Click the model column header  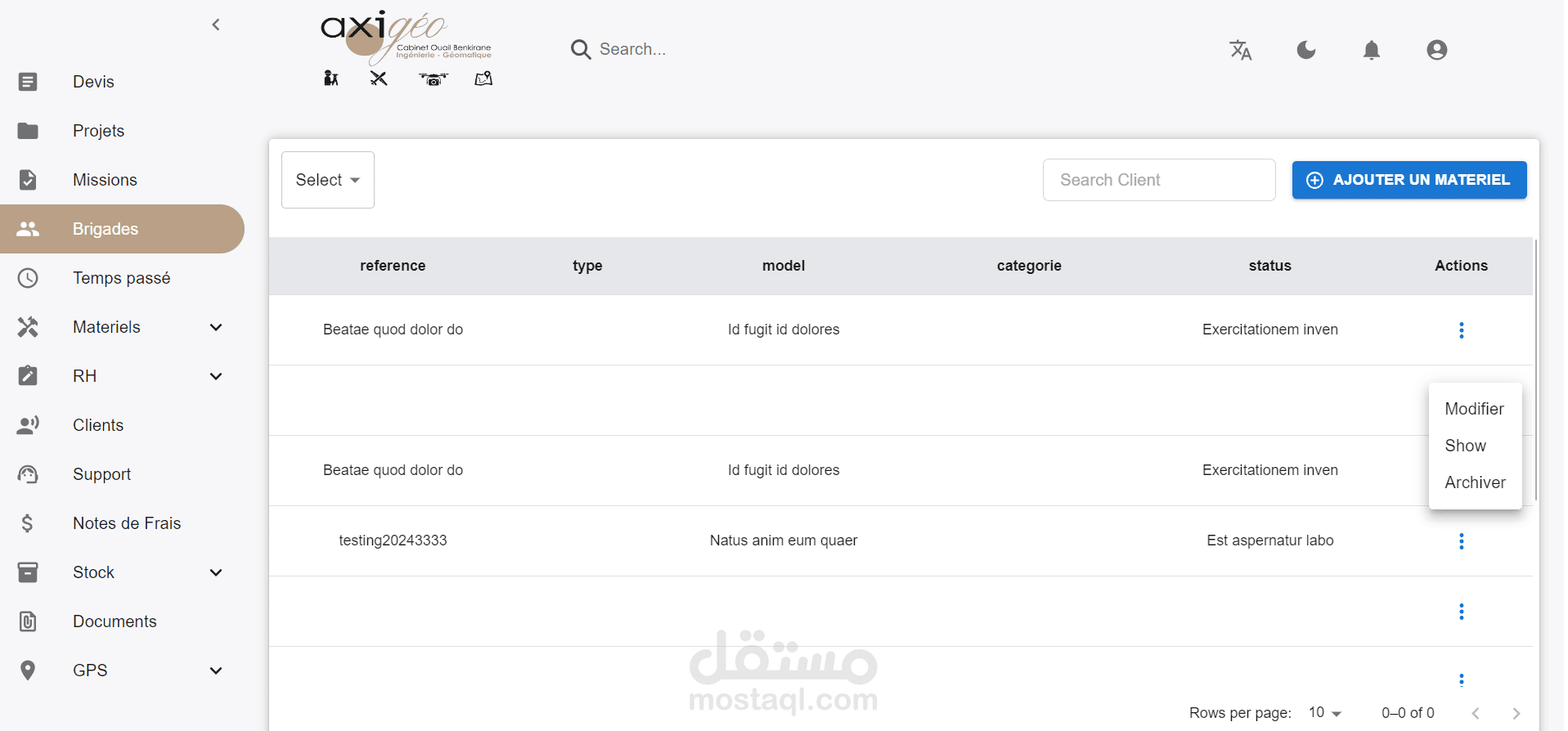tap(784, 266)
